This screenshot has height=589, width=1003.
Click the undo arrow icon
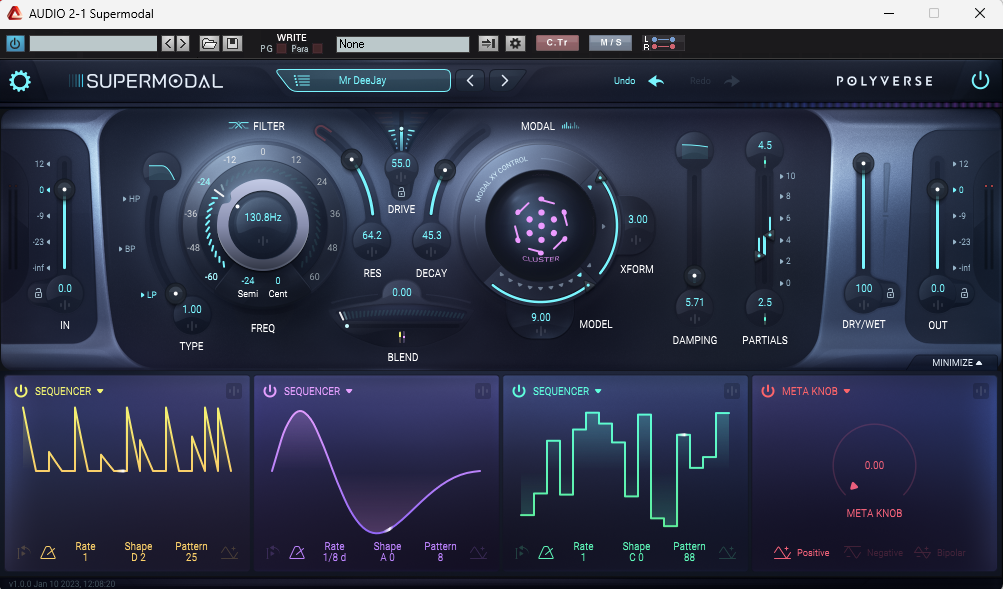[x=656, y=81]
